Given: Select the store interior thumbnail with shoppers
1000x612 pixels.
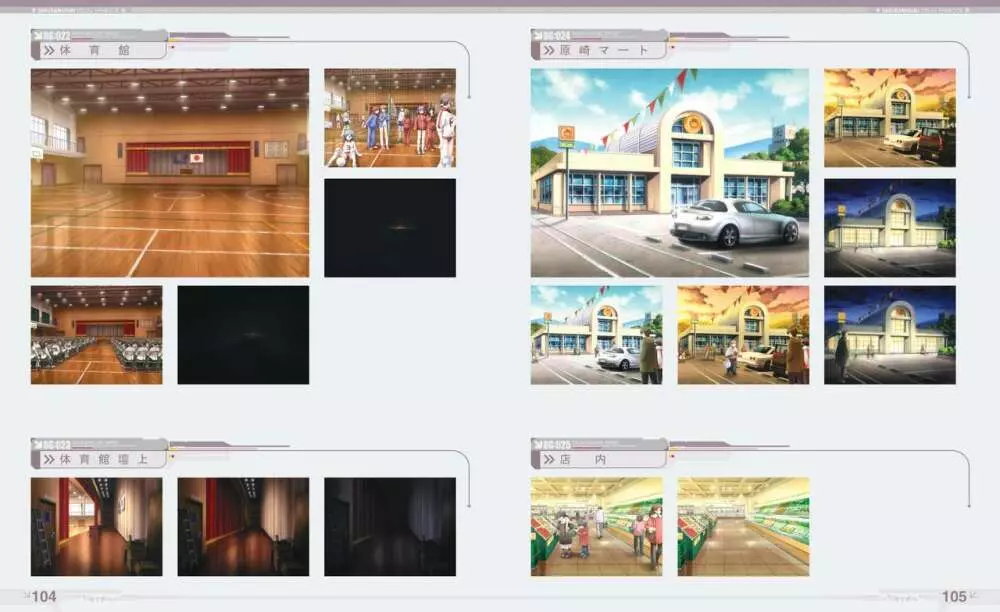Looking at the screenshot, I should 596,525.
